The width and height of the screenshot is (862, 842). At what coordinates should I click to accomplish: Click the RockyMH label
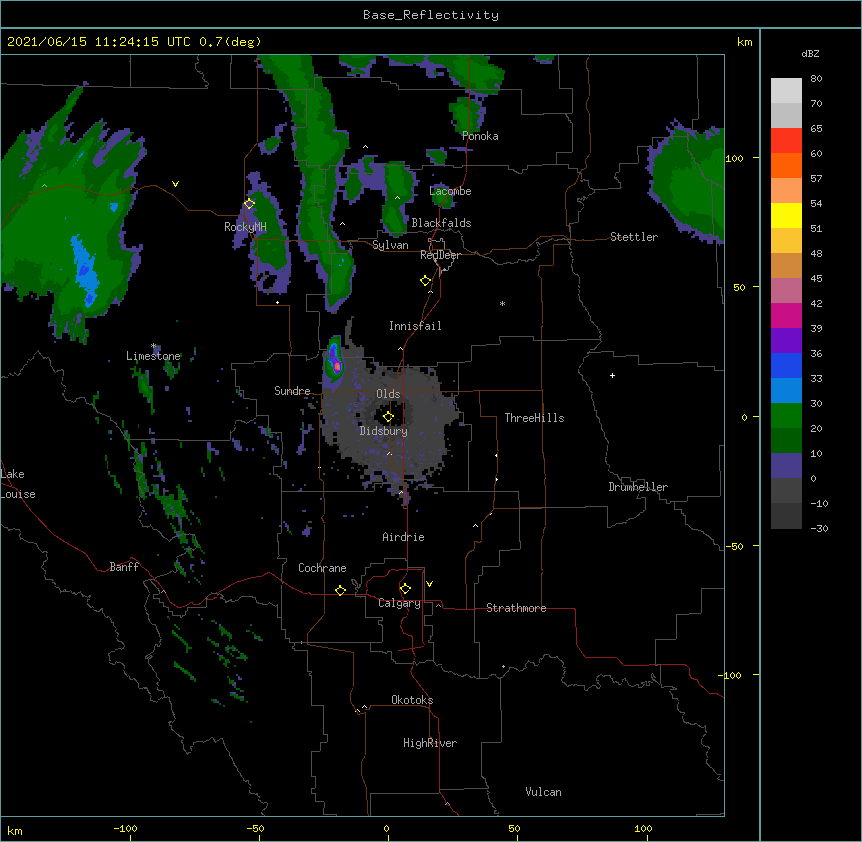point(245,227)
